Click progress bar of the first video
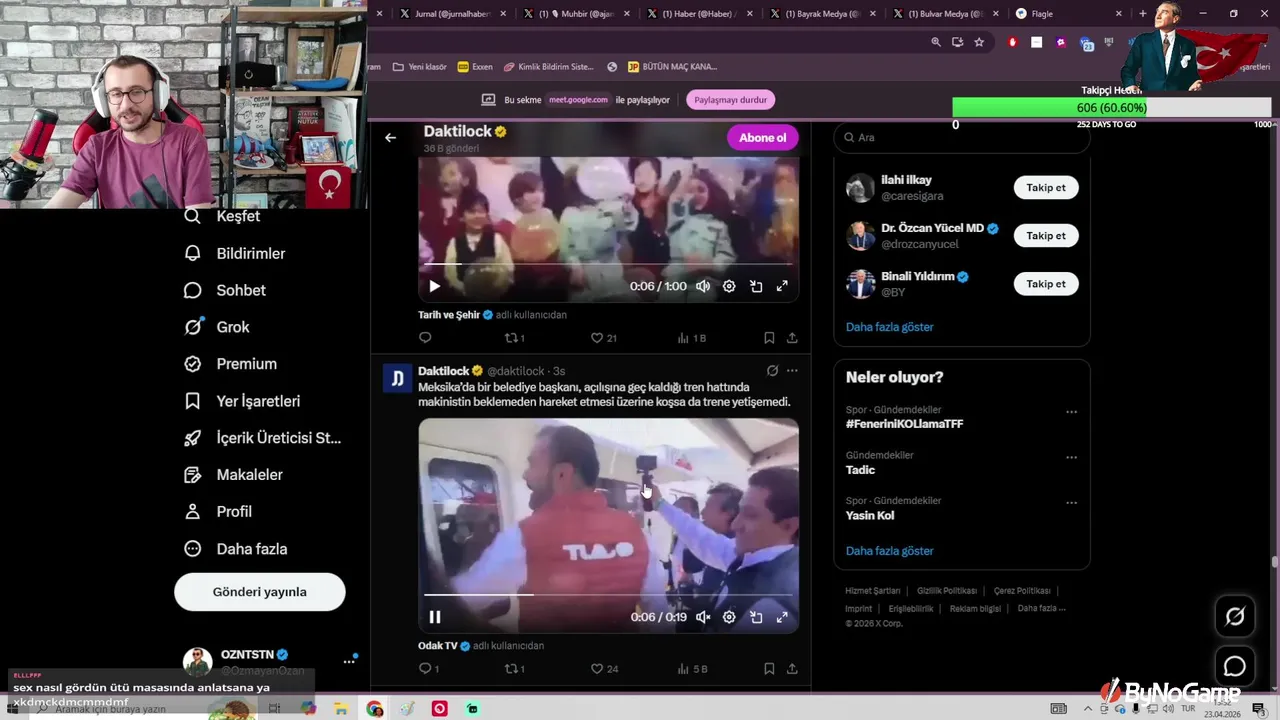The width and height of the screenshot is (1280, 720). (607, 264)
